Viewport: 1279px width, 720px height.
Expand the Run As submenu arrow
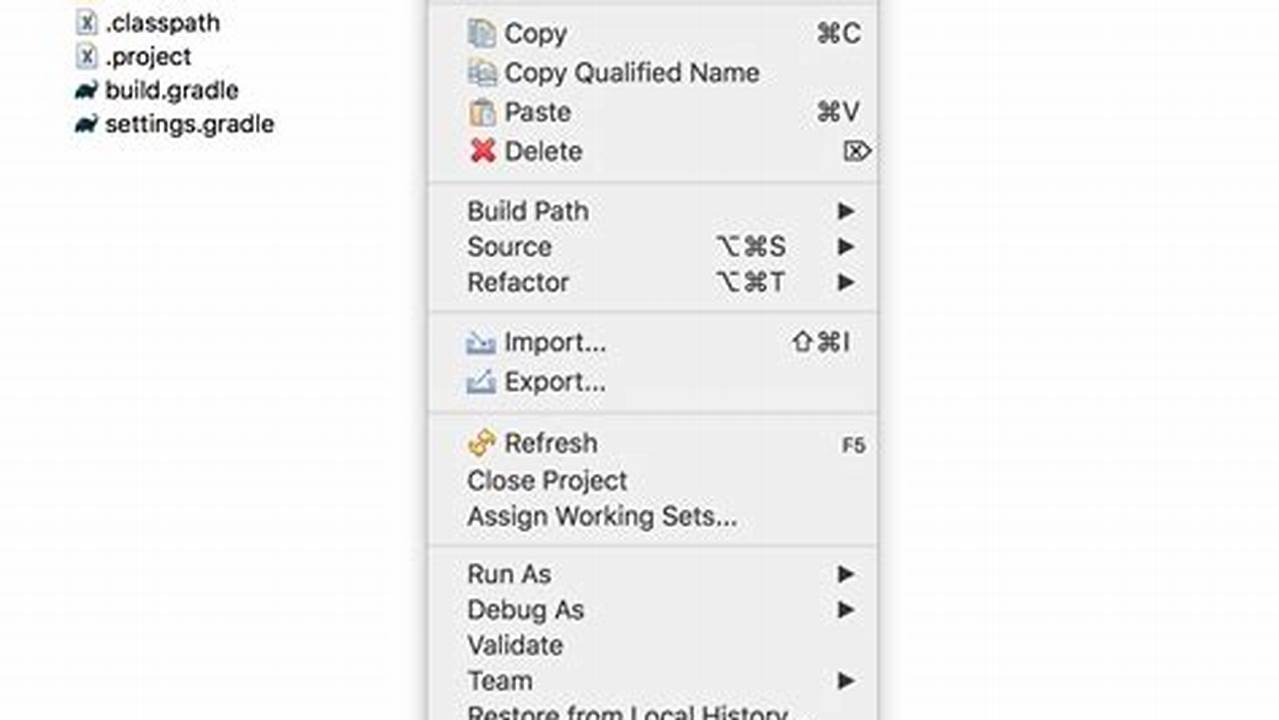[x=845, y=574]
